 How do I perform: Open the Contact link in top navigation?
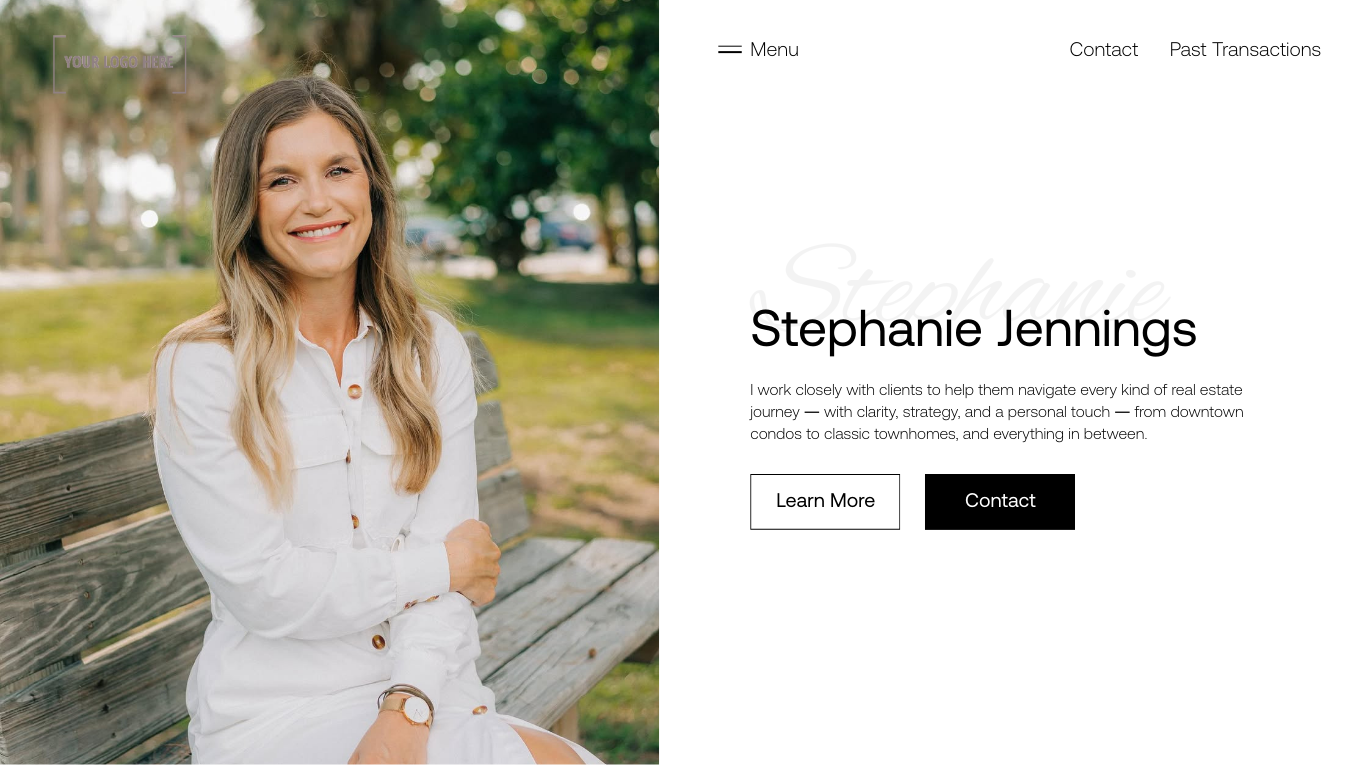tap(1103, 49)
